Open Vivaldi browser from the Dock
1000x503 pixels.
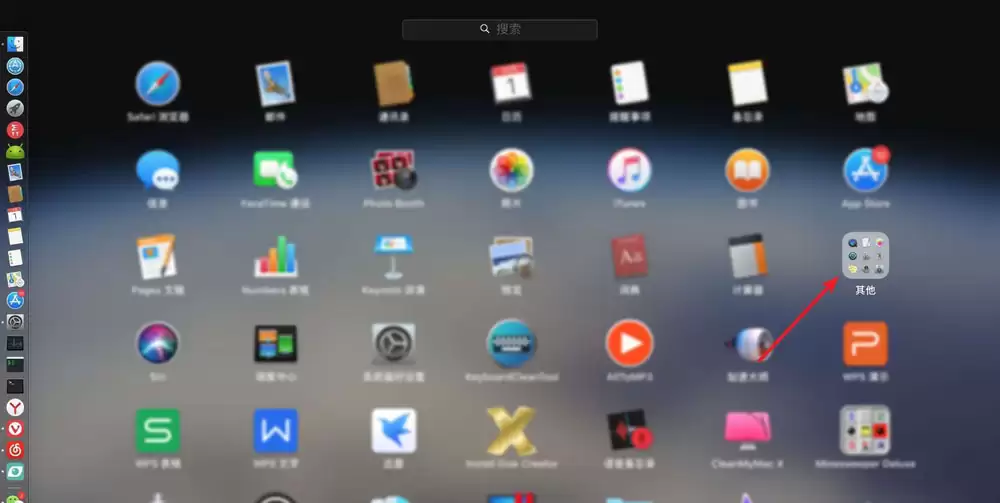[x=15, y=428]
